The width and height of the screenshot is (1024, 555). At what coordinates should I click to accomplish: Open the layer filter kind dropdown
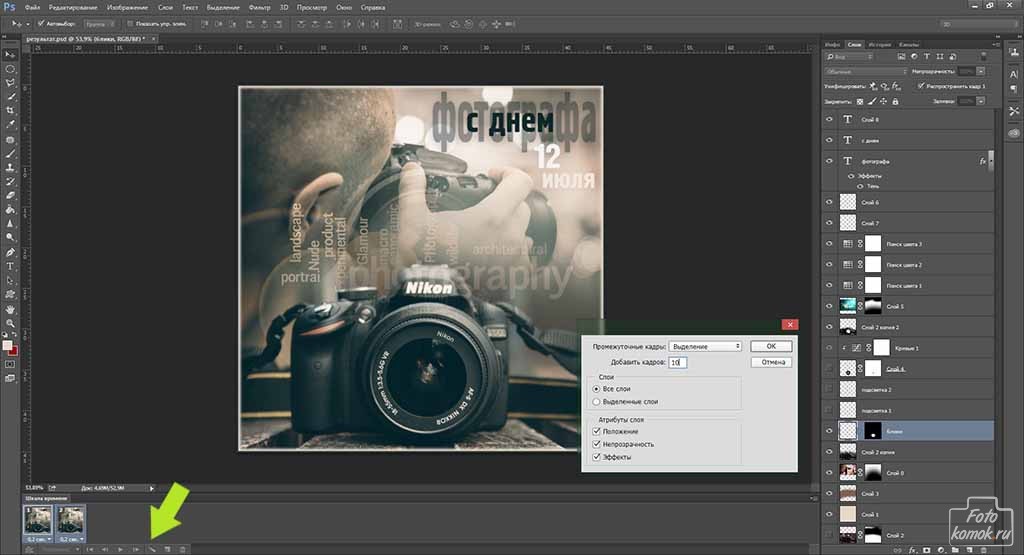849,57
